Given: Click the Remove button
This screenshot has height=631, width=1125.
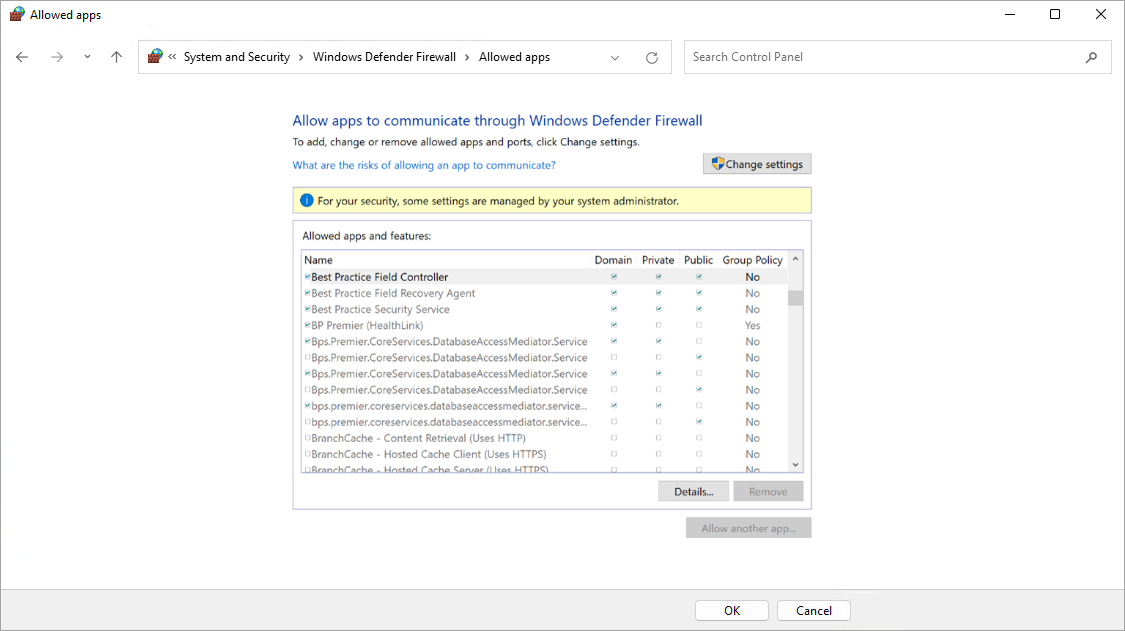Looking at the screenshot, I should 768,492.
